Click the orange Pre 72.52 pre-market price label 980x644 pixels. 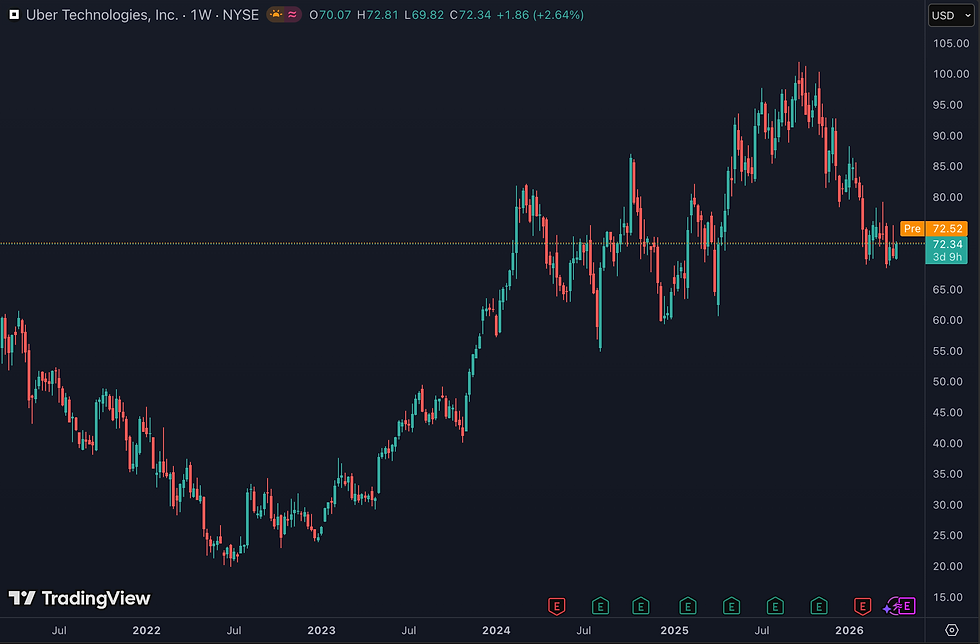[x=934, y=229]
